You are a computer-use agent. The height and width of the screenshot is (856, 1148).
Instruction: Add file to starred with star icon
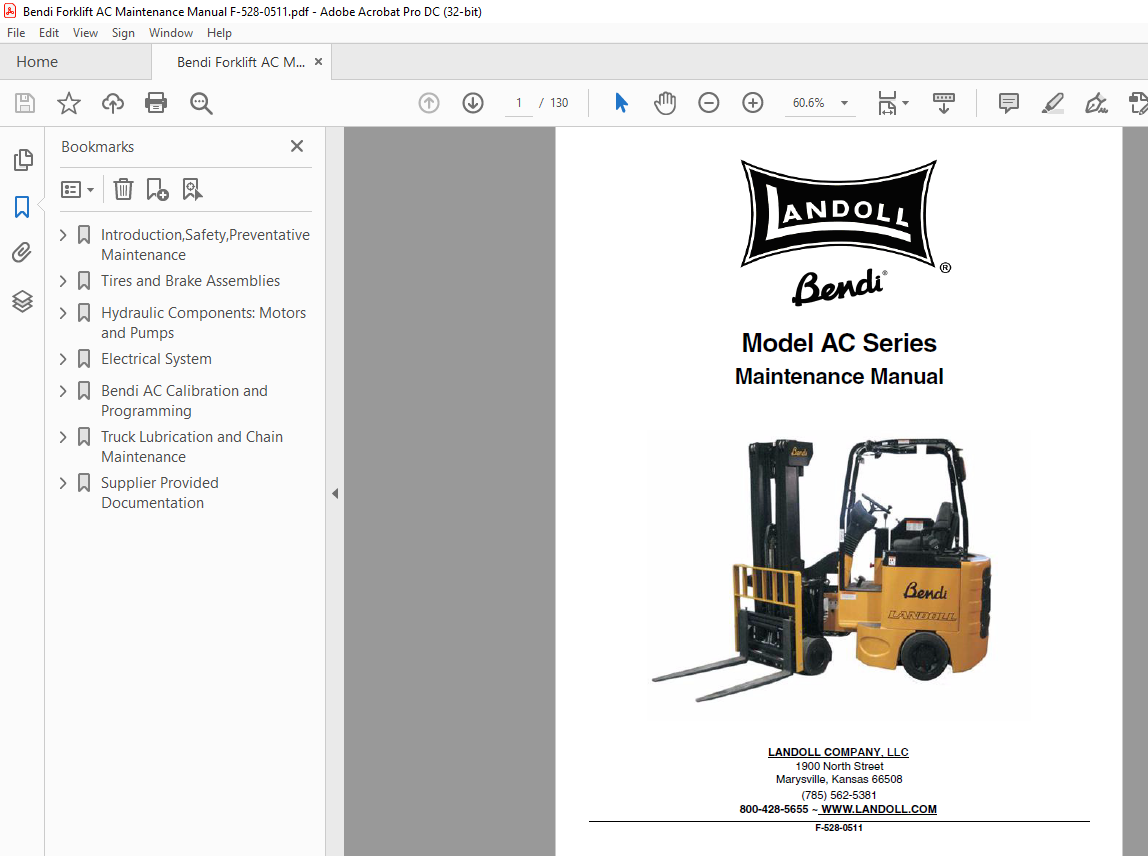[69, 103]
